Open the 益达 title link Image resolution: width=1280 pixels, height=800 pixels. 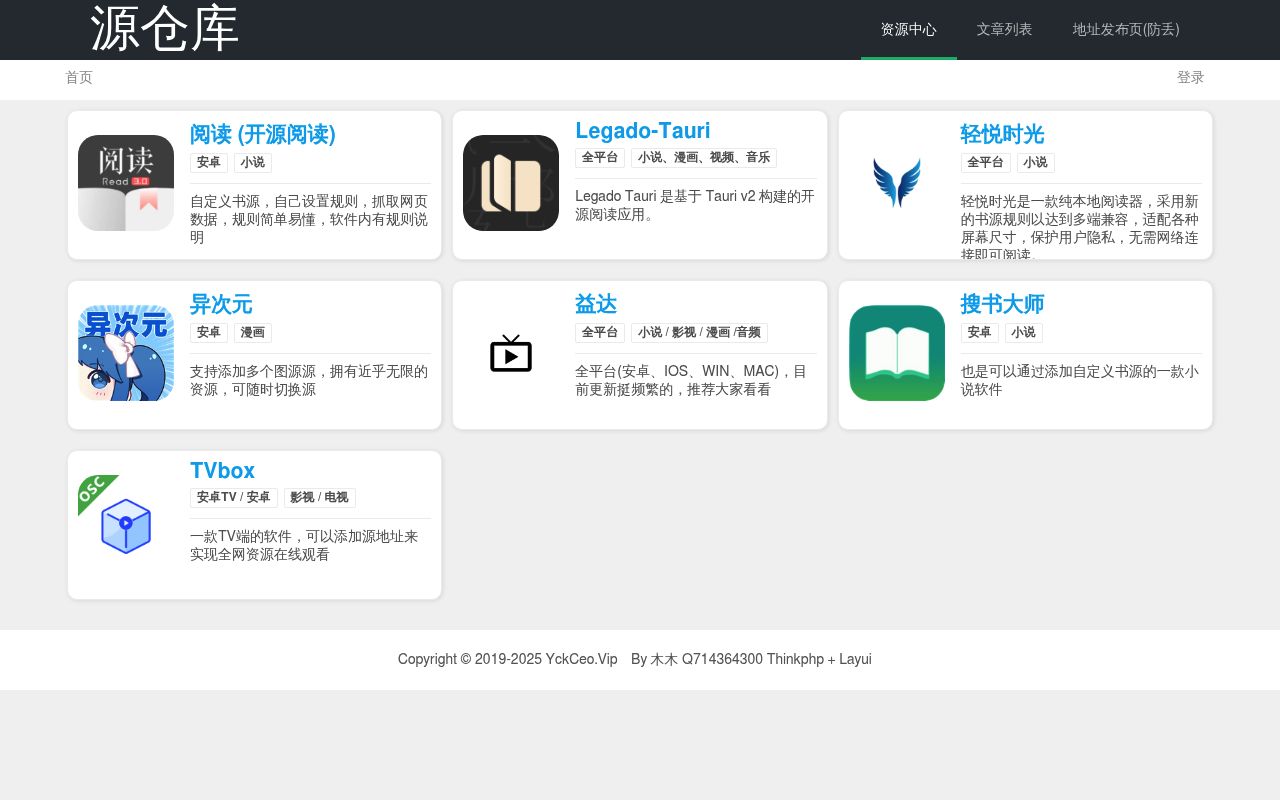tap(596, 304)
